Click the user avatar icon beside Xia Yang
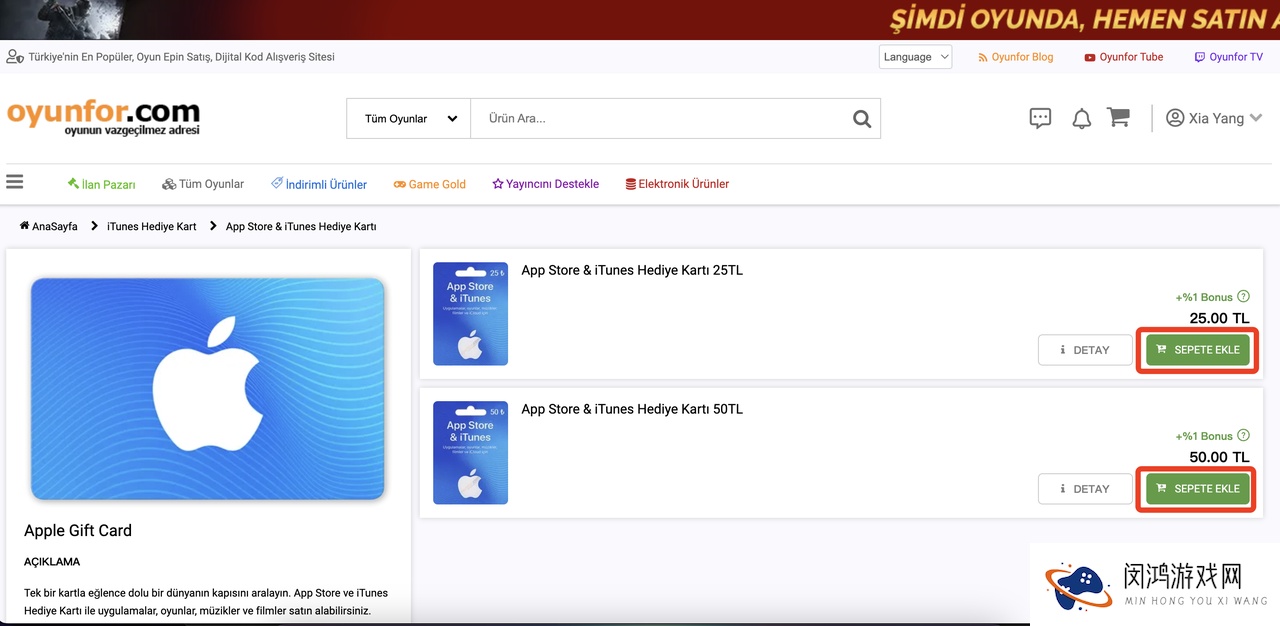The image size is (1280, 626). tap(1175, 118)
